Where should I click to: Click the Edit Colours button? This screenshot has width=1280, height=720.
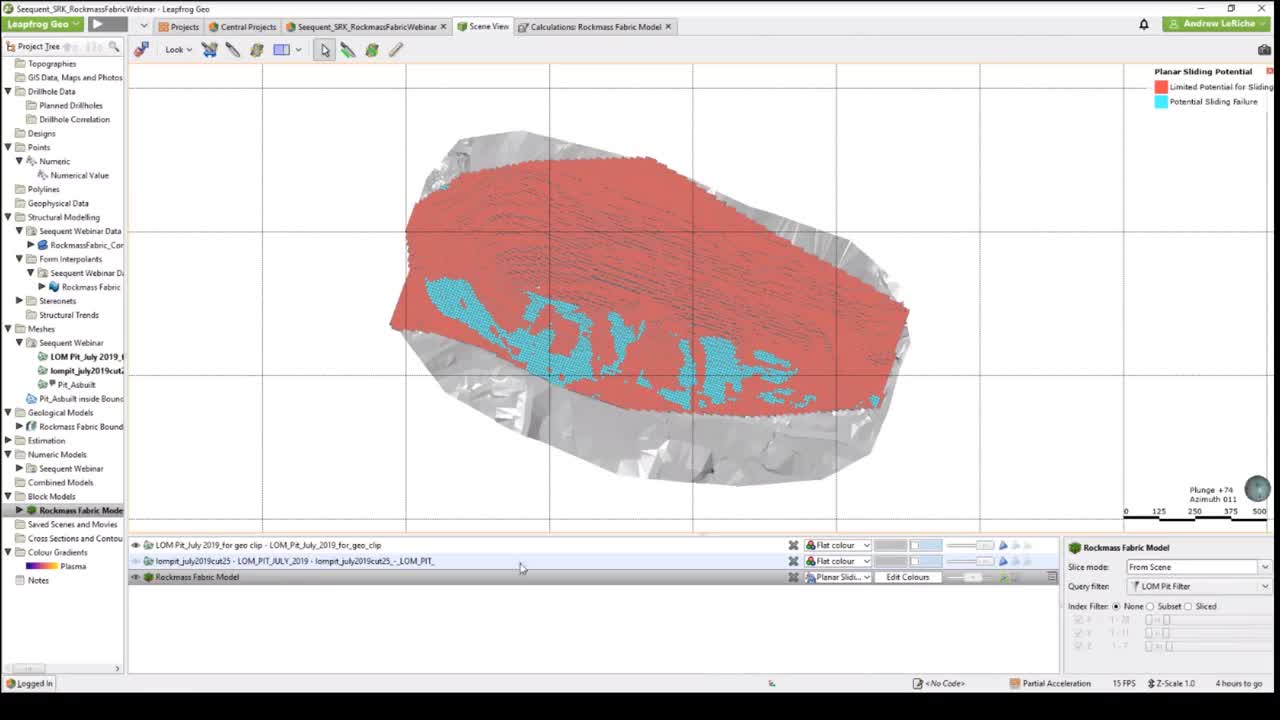pyautogui.click(x=908, y=577)
